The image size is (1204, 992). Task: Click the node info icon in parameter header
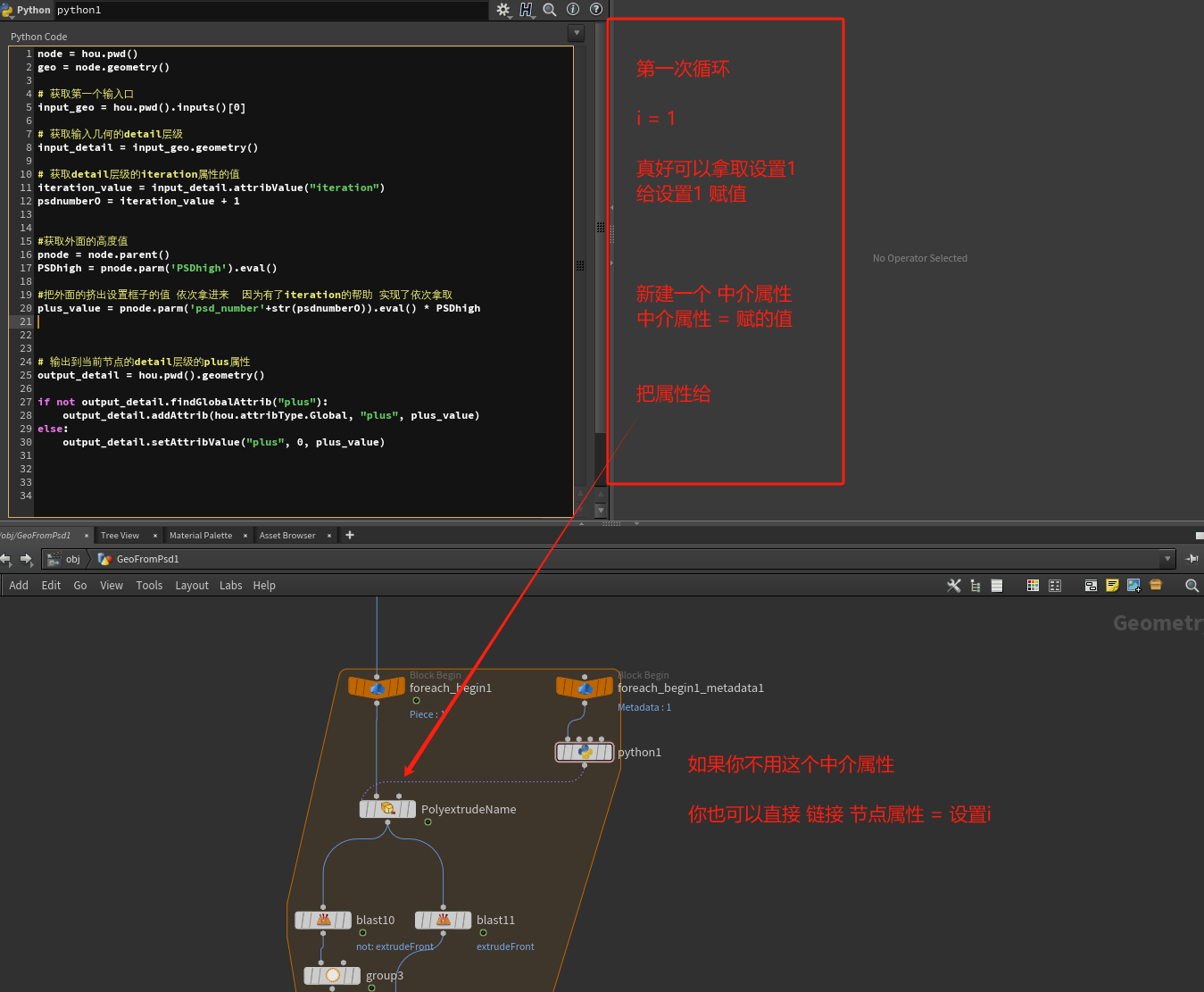click(x=573, y=10)
